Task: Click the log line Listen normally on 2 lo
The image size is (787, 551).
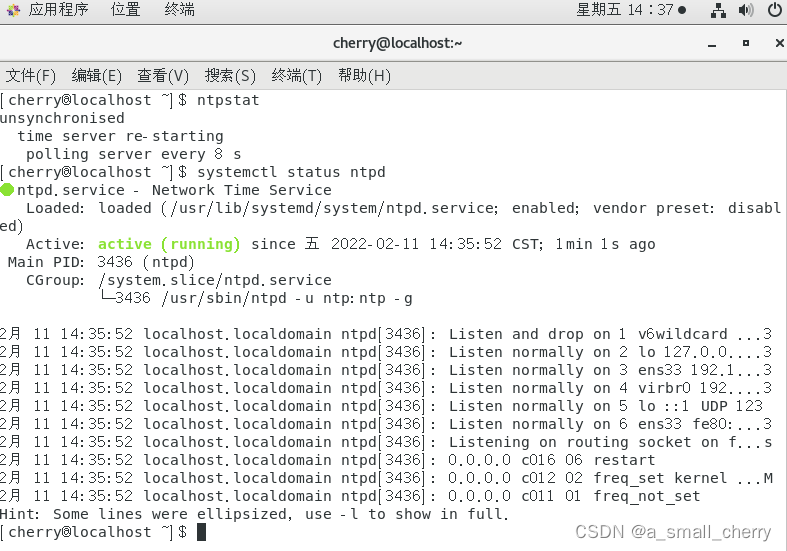Action: click(386, 352)
